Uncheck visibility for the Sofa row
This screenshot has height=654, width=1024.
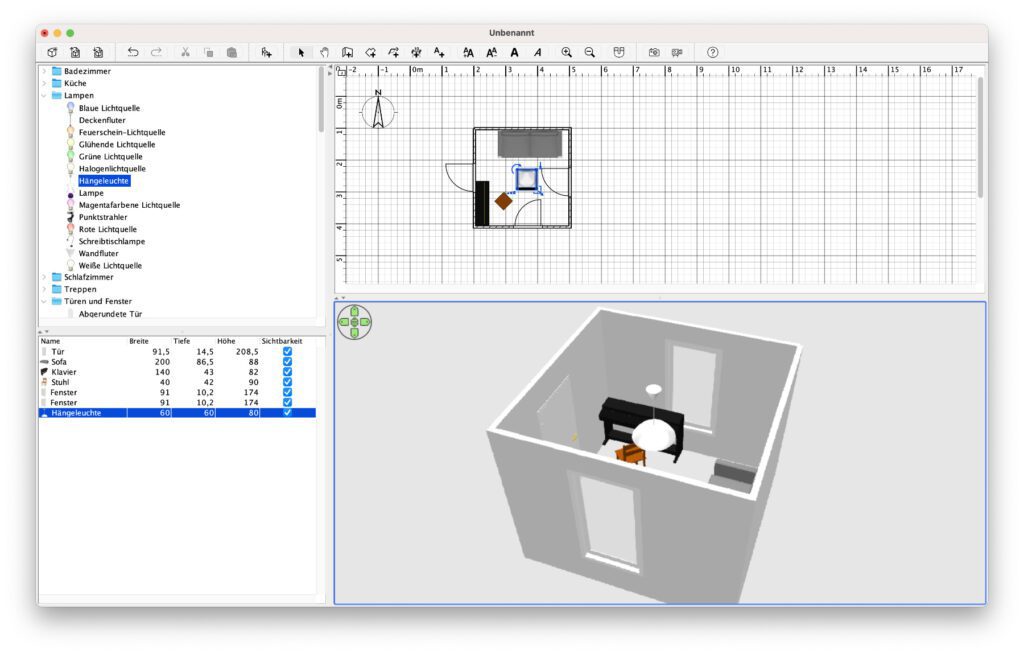pos(287,362)
